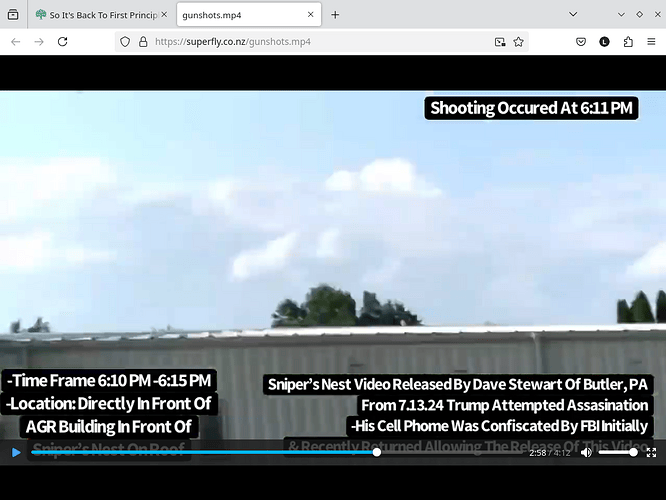This screenshot has width=666, height=500.
Task: Play the gunshots video
Action: pyautogui.click(x=15, y=453)
